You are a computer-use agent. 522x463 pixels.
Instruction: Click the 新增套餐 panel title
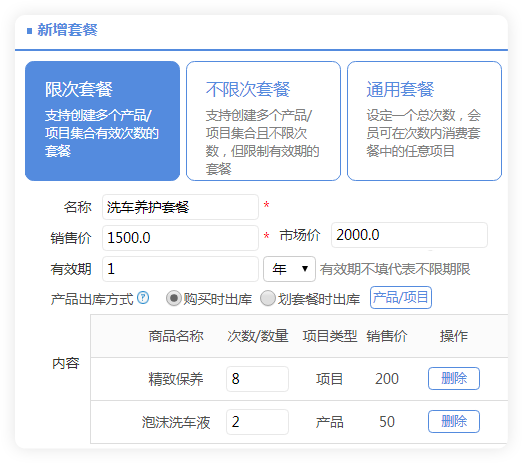tap(67, 30)
